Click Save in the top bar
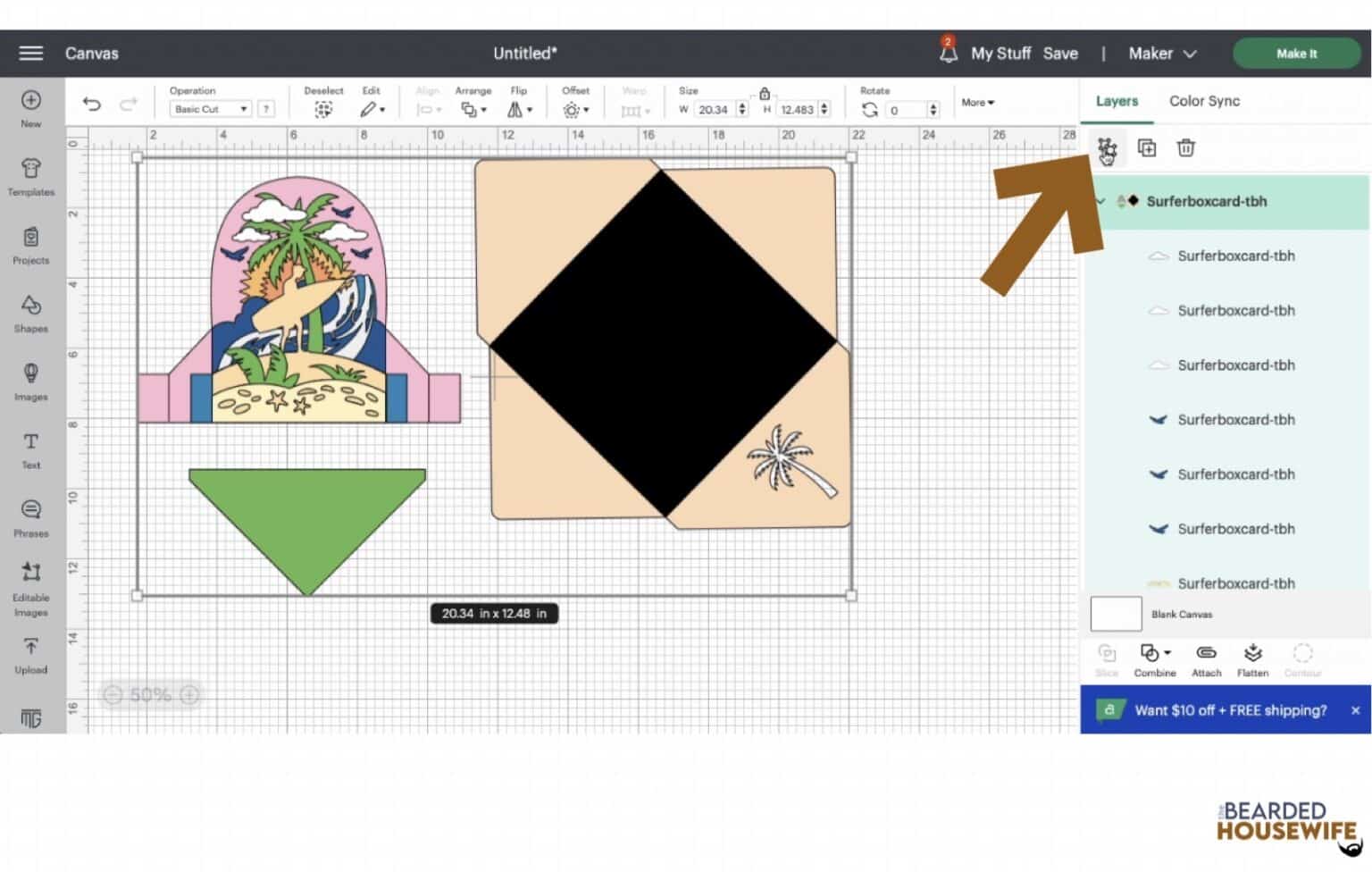This screenshot has height=872, width=1372. point(1060,54)
